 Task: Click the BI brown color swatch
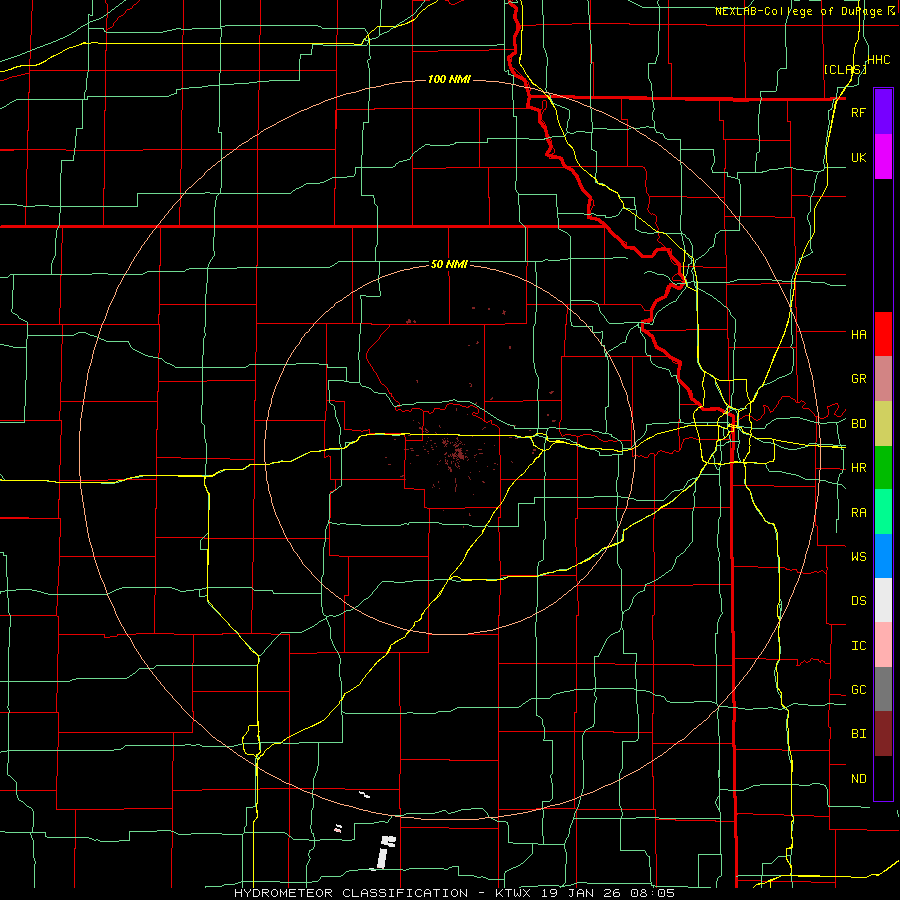click(883, 734)
